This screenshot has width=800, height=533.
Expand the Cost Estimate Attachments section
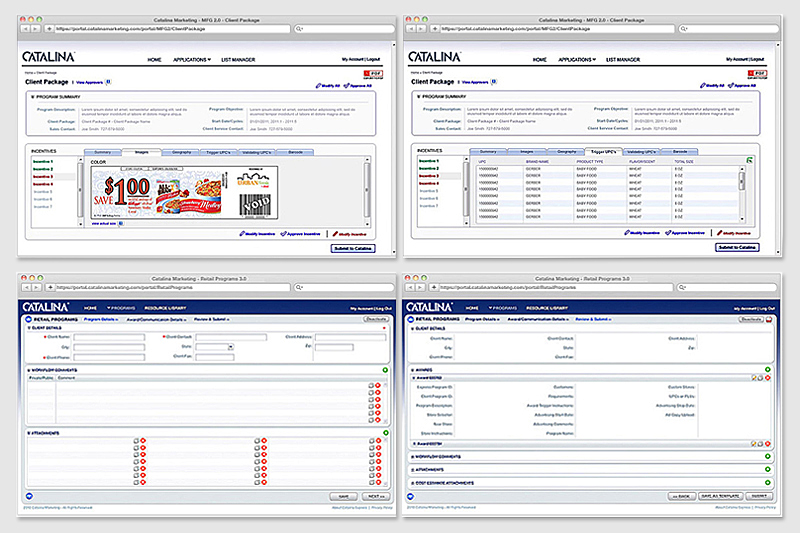tap(413, 484)
